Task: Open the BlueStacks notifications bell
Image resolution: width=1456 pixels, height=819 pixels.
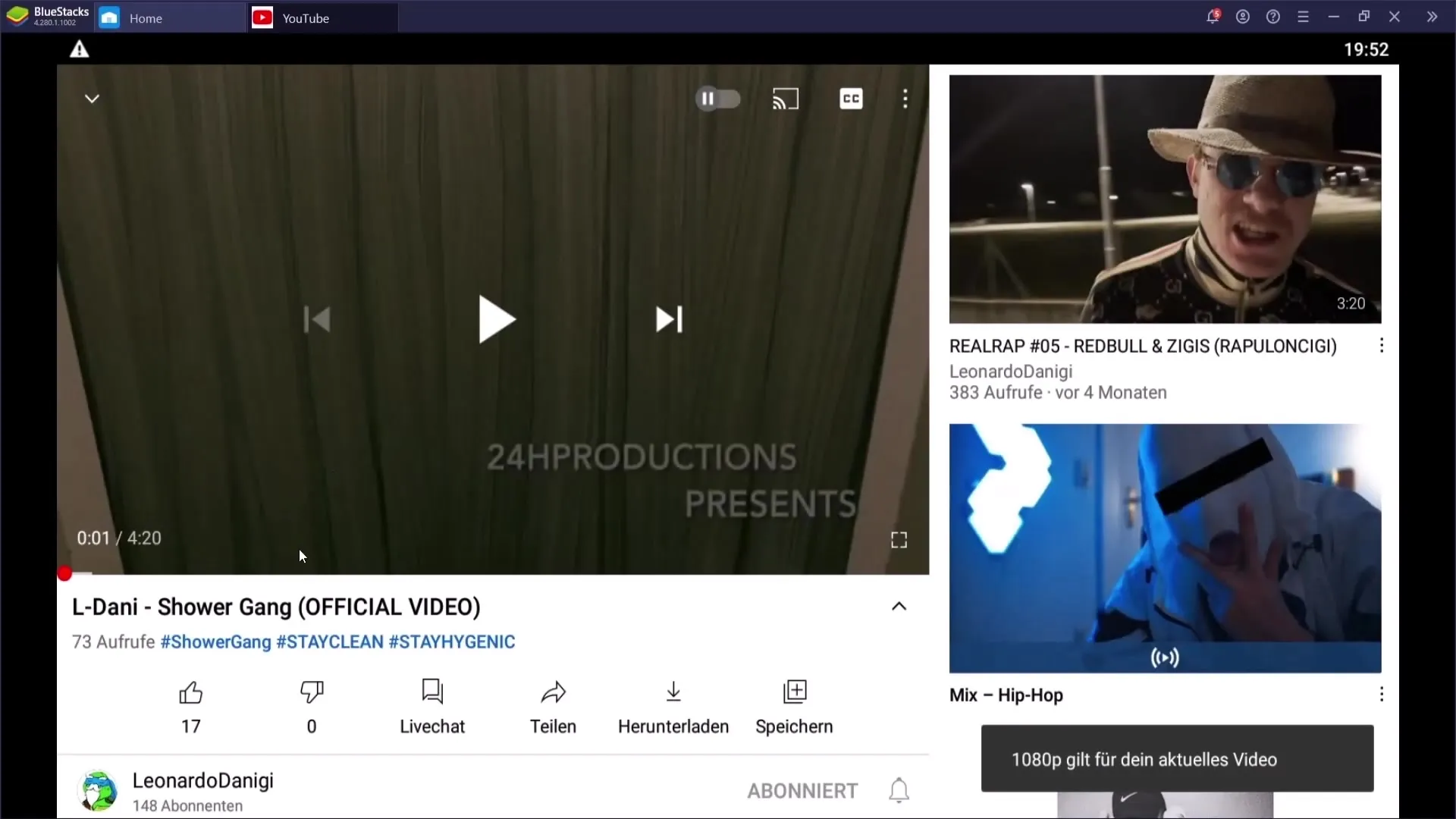Action: 1213,17
